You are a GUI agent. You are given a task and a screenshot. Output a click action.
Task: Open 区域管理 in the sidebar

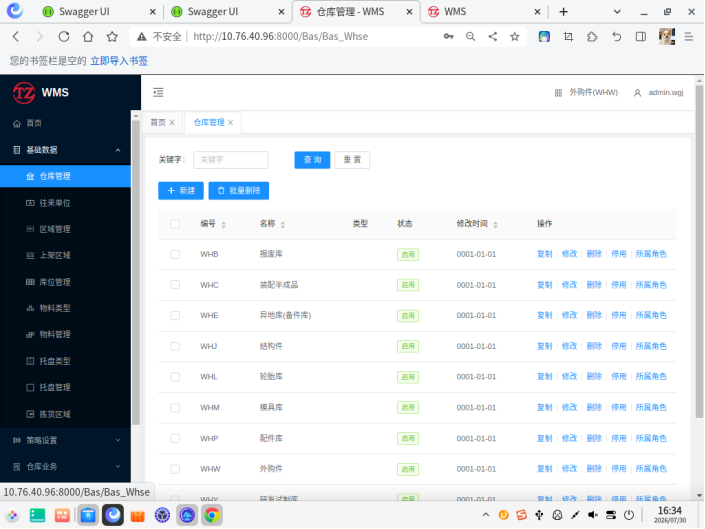pos(65,229)
